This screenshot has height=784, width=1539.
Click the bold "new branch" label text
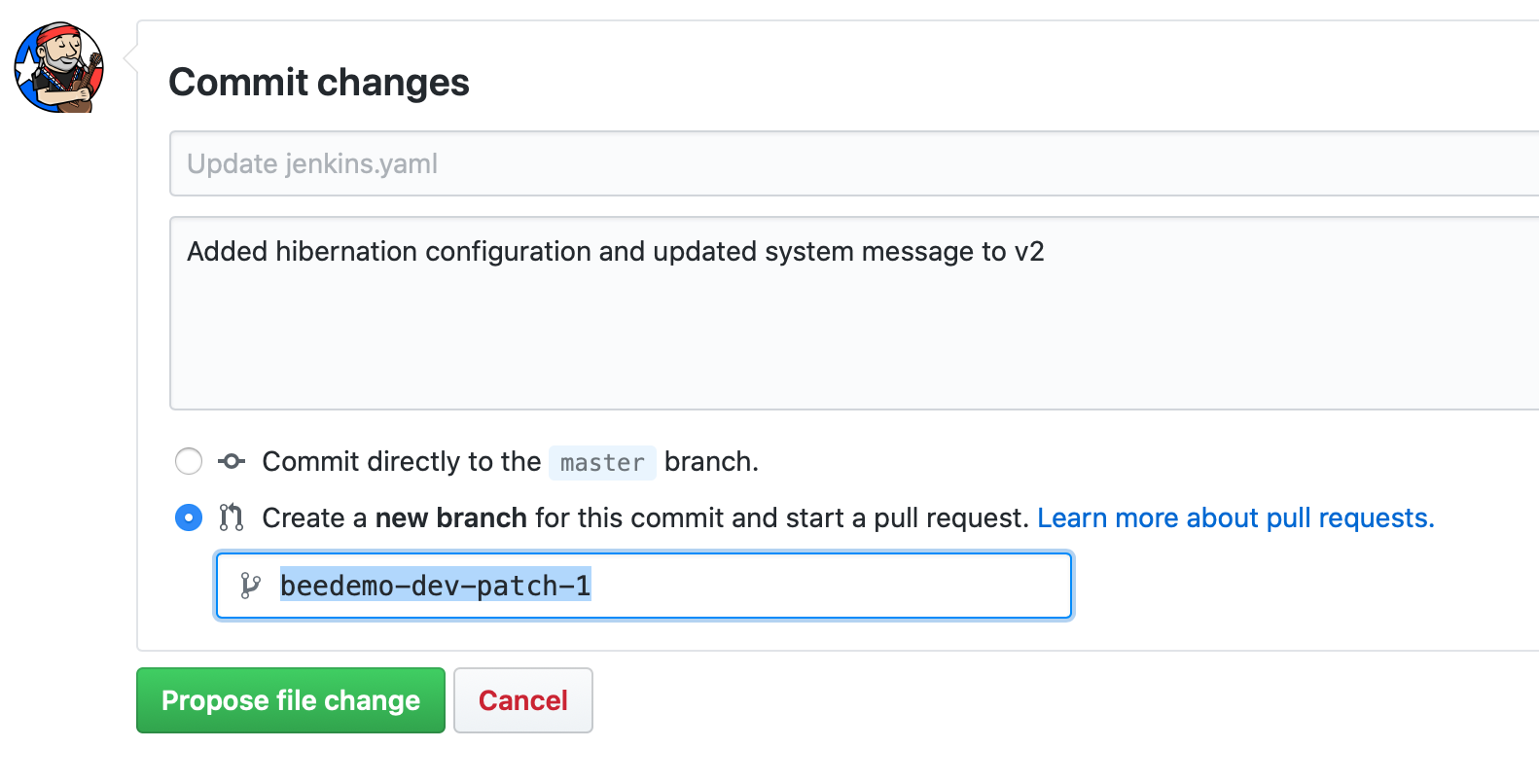[x=451, y=518]
